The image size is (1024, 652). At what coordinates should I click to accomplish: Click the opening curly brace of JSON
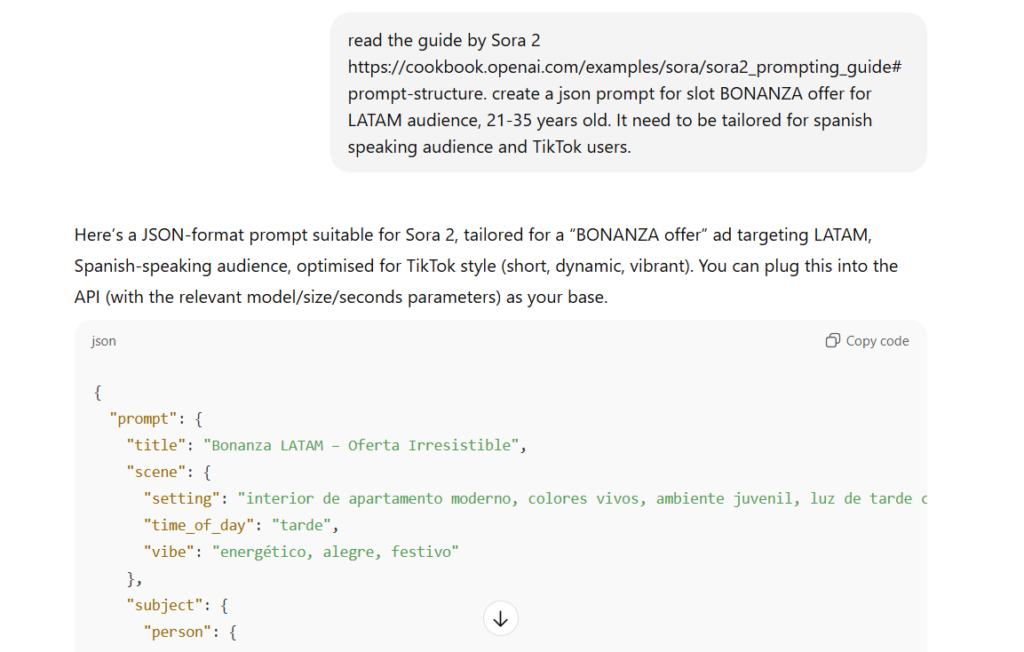[97, 392]
